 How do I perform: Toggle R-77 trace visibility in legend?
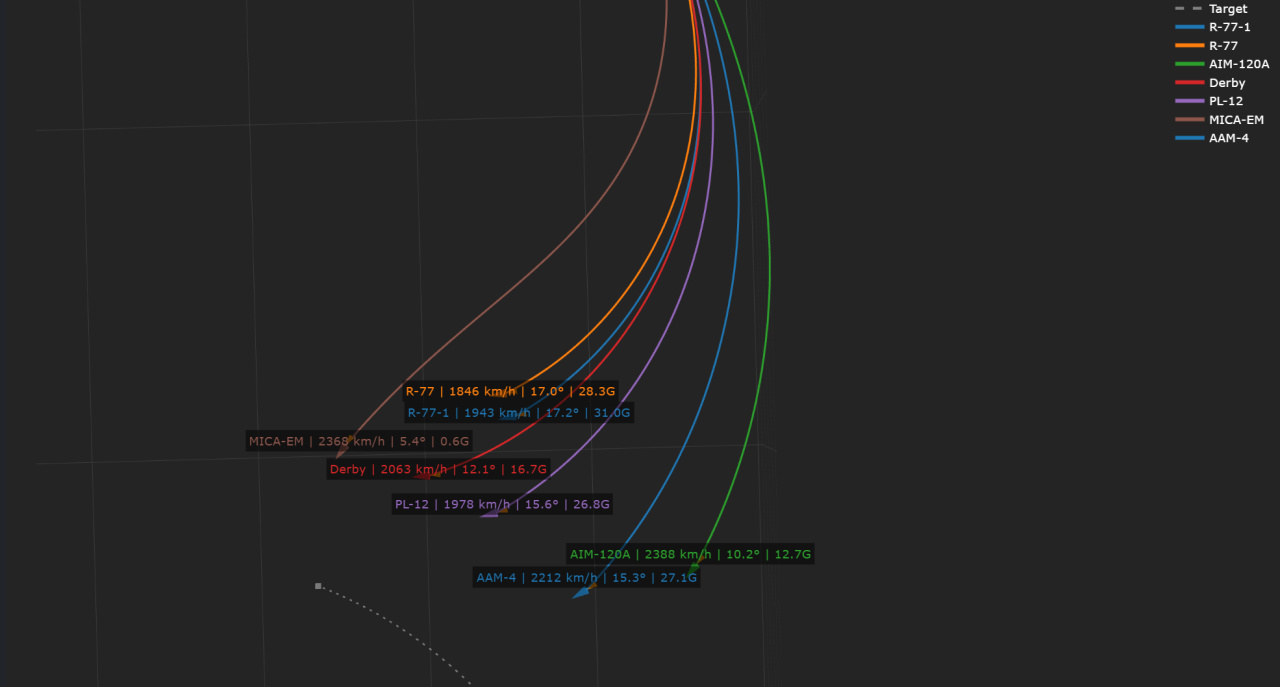point(1223,46)
